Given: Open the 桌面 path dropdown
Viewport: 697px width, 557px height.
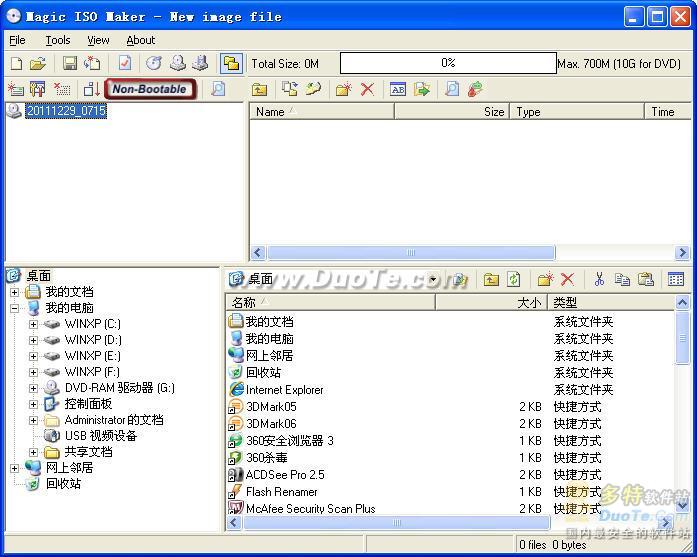Looking at the screenshot, I should 433,280.
